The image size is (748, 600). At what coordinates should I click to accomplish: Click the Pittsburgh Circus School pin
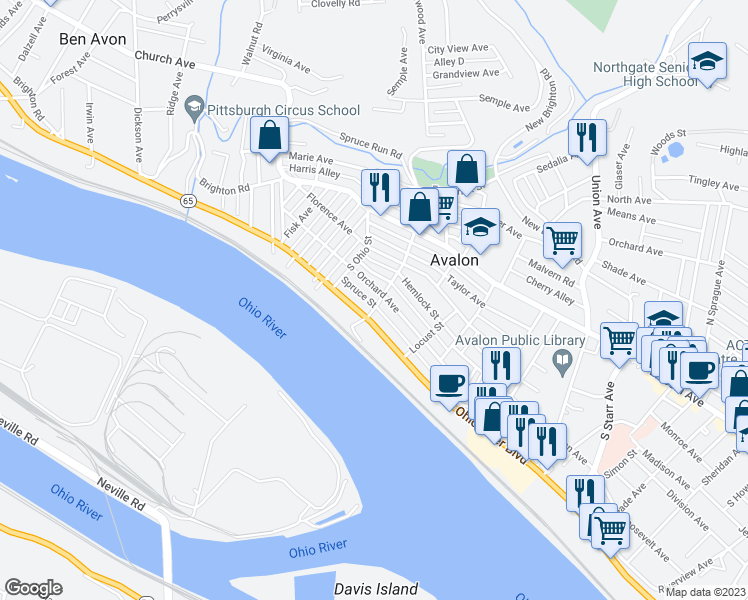tap(195, 109)
